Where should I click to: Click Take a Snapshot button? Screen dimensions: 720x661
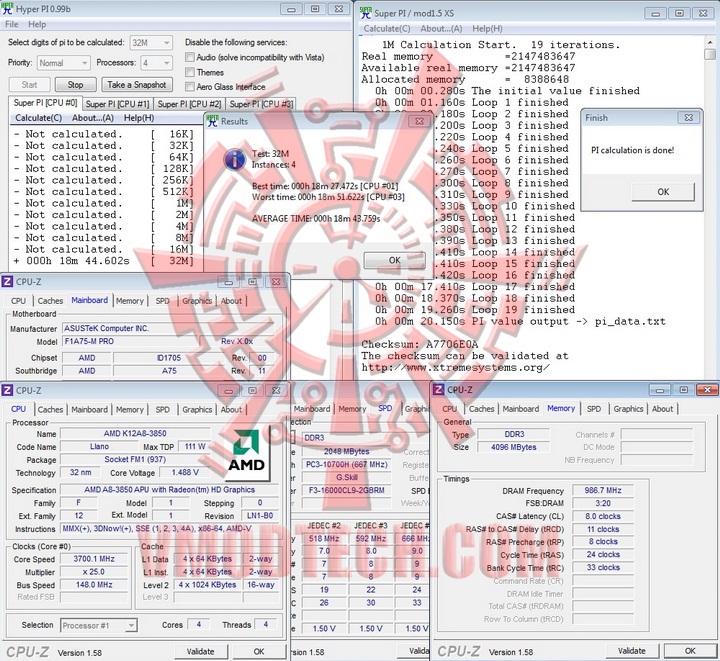(x=137, y=84)
